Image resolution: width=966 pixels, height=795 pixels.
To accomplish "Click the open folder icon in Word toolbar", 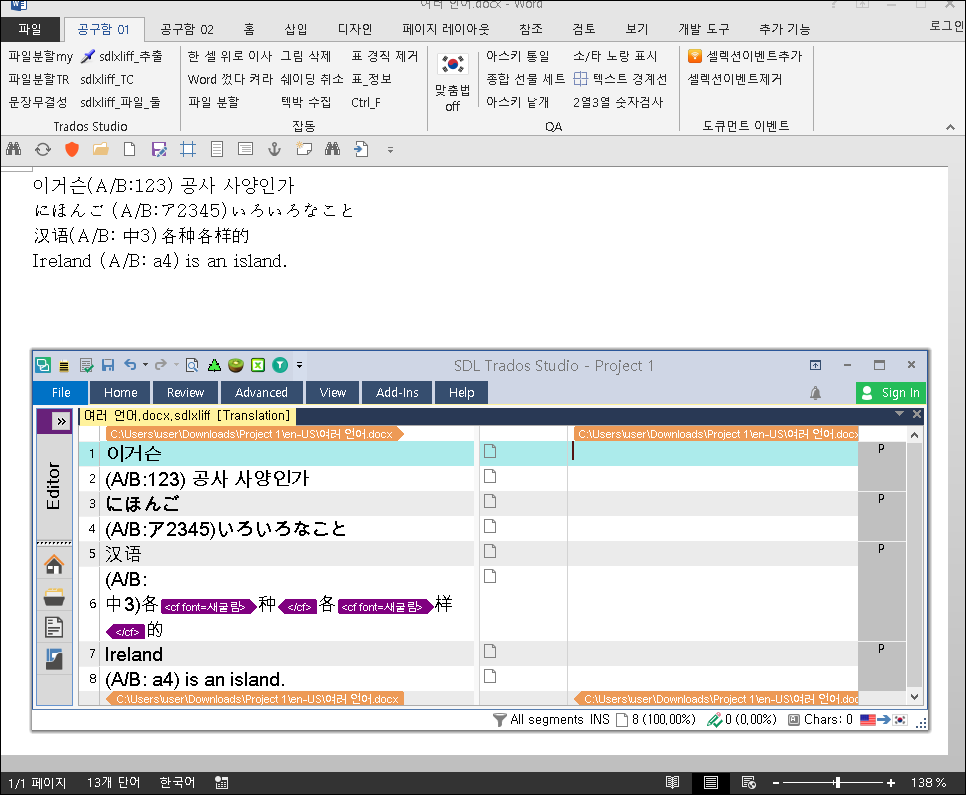I will [101, 149].
